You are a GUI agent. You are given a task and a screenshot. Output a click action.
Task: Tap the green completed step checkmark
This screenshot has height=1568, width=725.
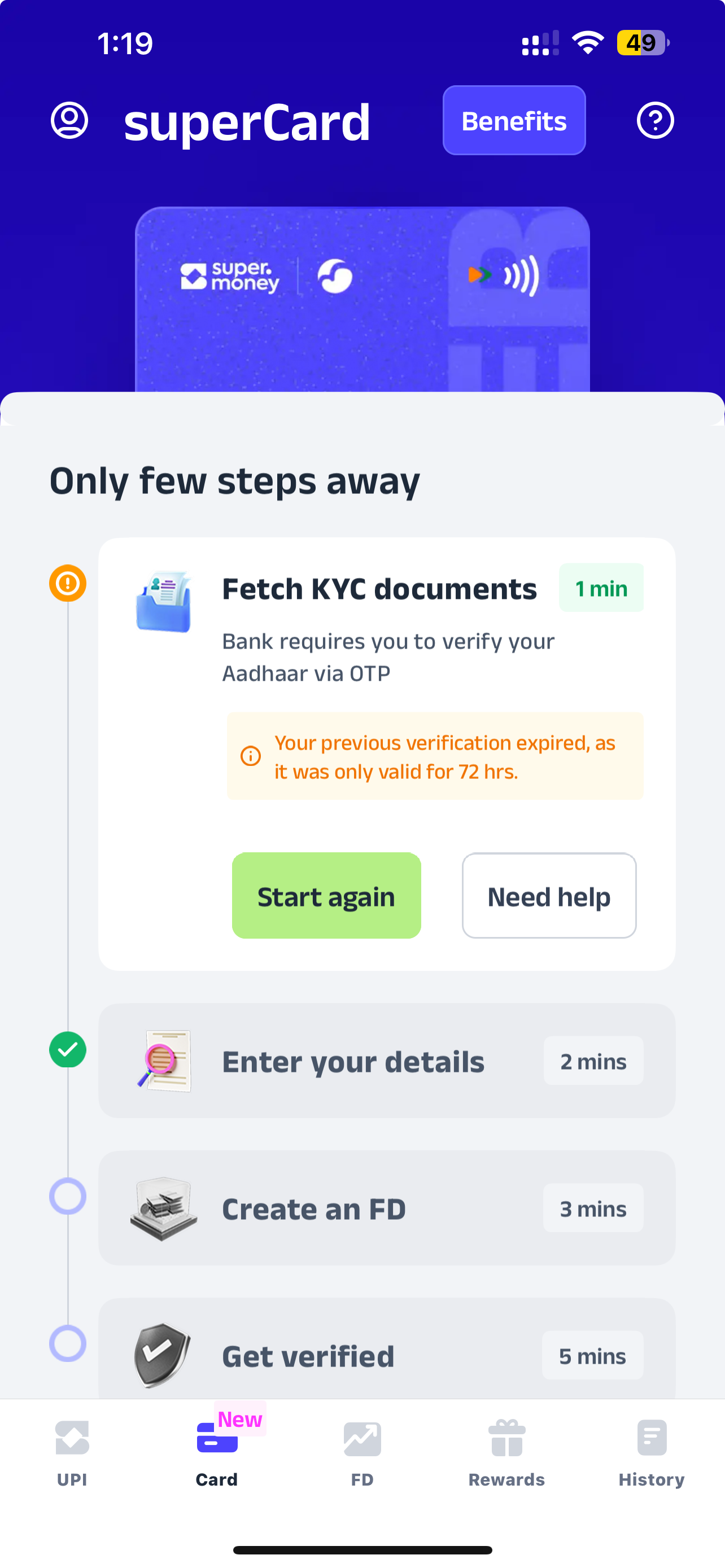(x=68, y=1050)
